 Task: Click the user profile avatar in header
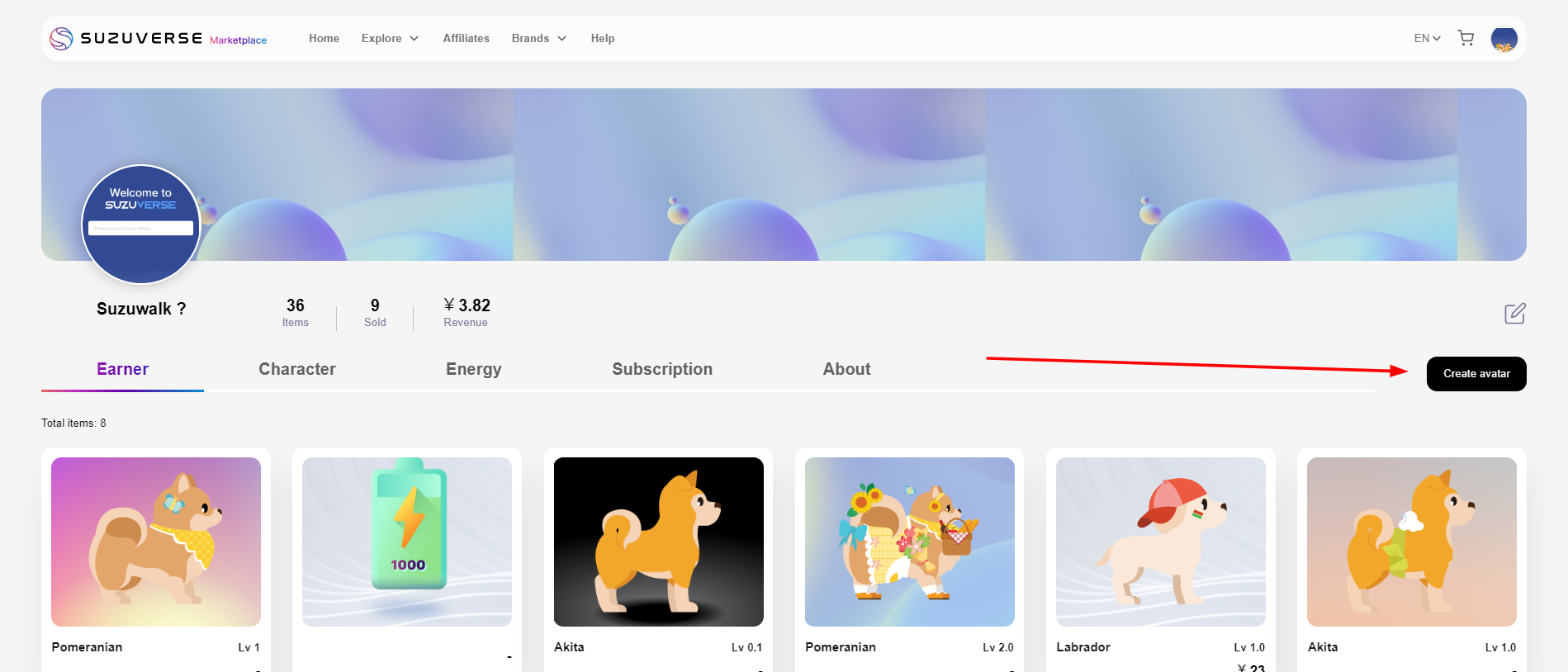coord(1504,39)
